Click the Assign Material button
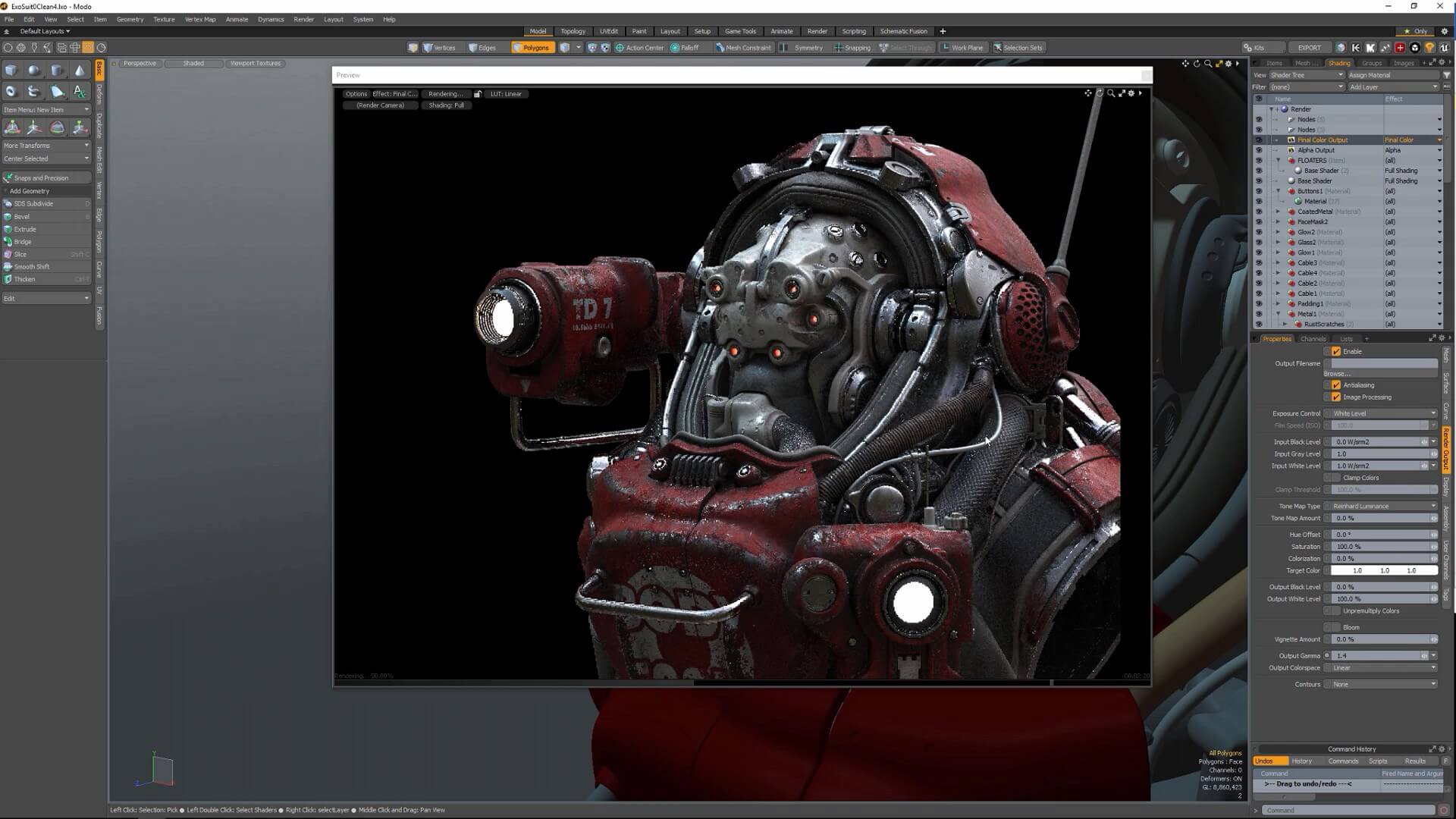1456x819 pixels. pos(1393,75)
